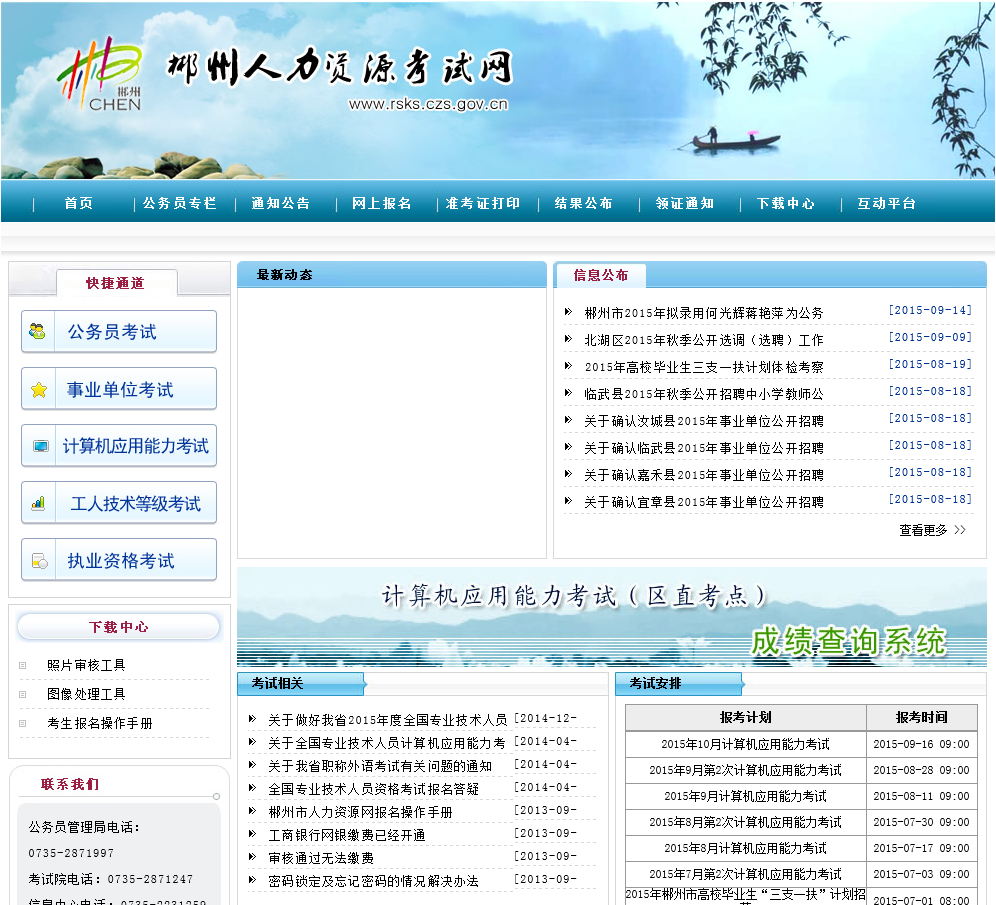Open the 下载中心 navigation item

coord(786,203)
